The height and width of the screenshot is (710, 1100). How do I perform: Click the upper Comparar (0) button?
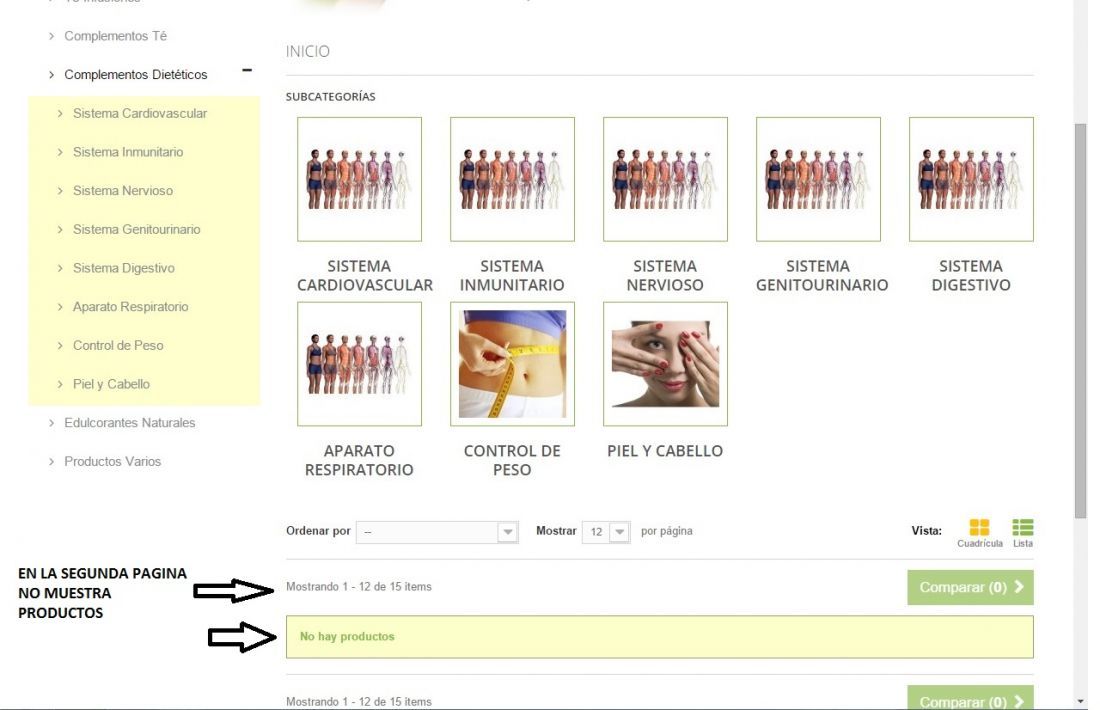coord(970,587)
